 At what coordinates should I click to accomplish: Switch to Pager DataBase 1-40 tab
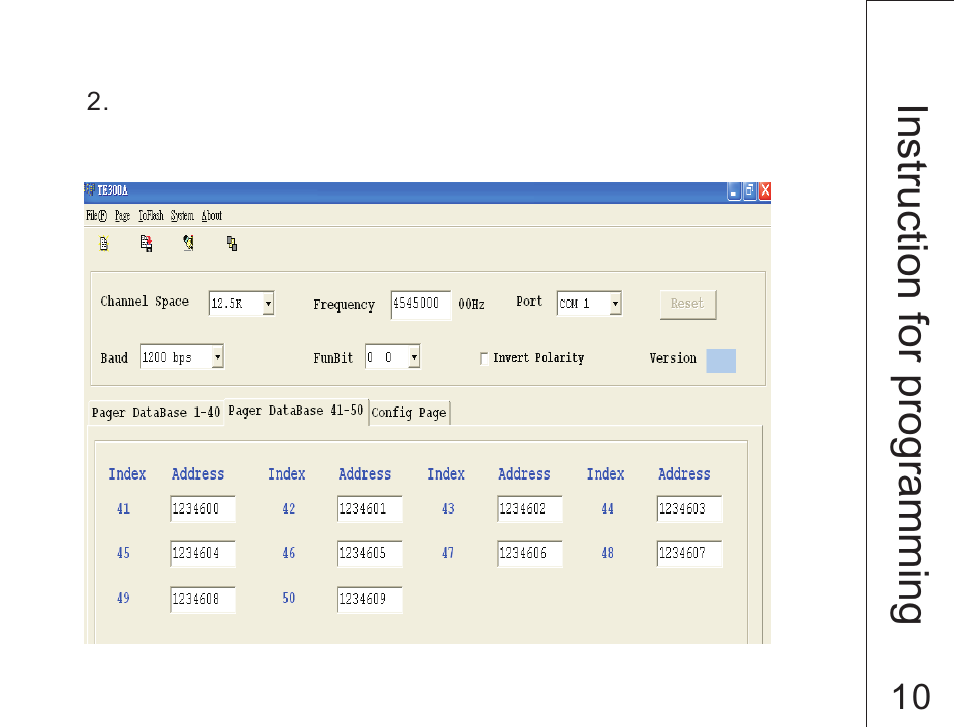click(x=156, y=413)
